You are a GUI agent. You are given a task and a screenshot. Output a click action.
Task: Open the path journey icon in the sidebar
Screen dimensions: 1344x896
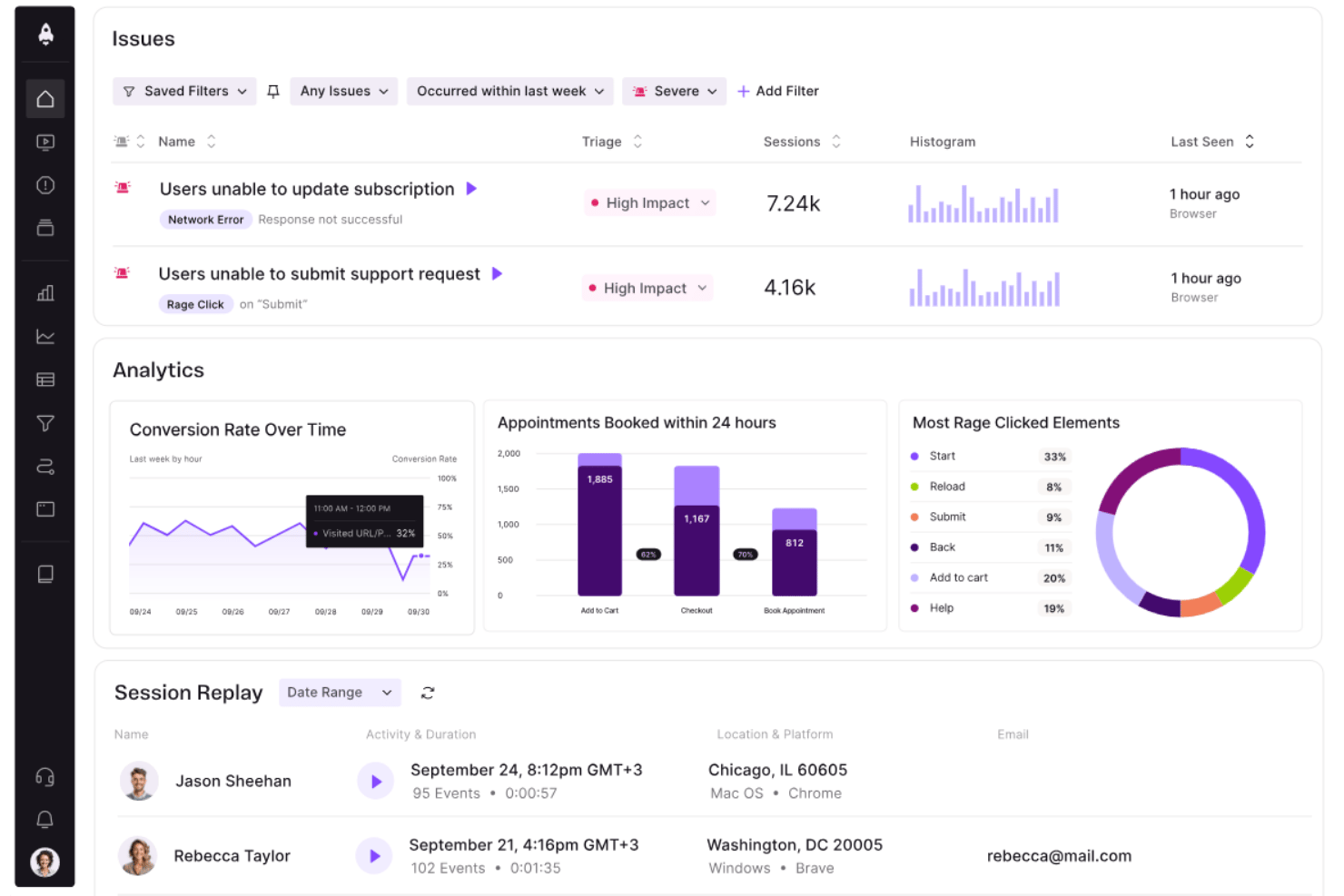(45, 467)
